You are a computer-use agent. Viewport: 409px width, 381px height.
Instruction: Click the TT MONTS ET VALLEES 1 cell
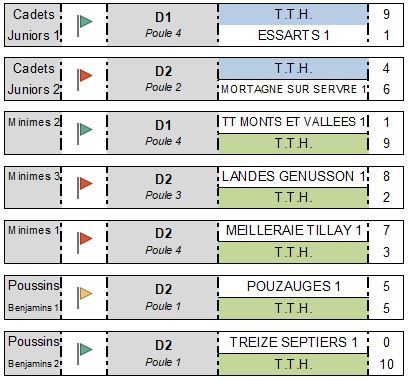[x=293, y=122]
